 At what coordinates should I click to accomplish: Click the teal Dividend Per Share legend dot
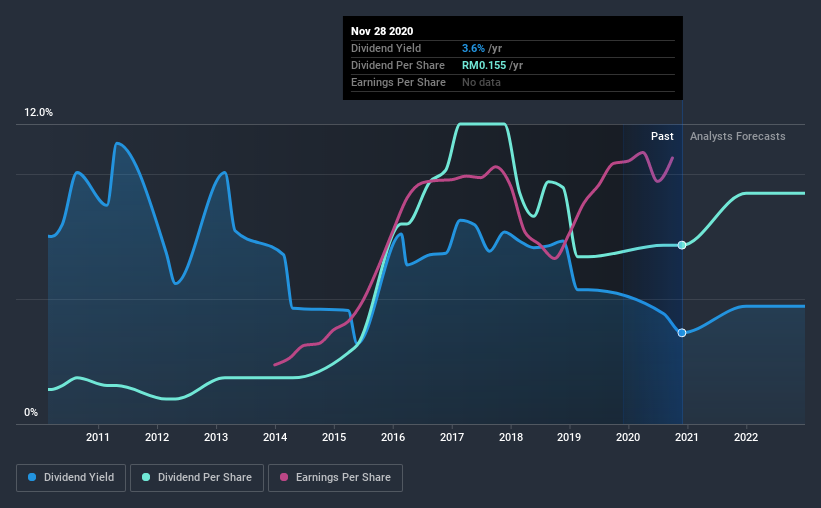pos(146,477)
